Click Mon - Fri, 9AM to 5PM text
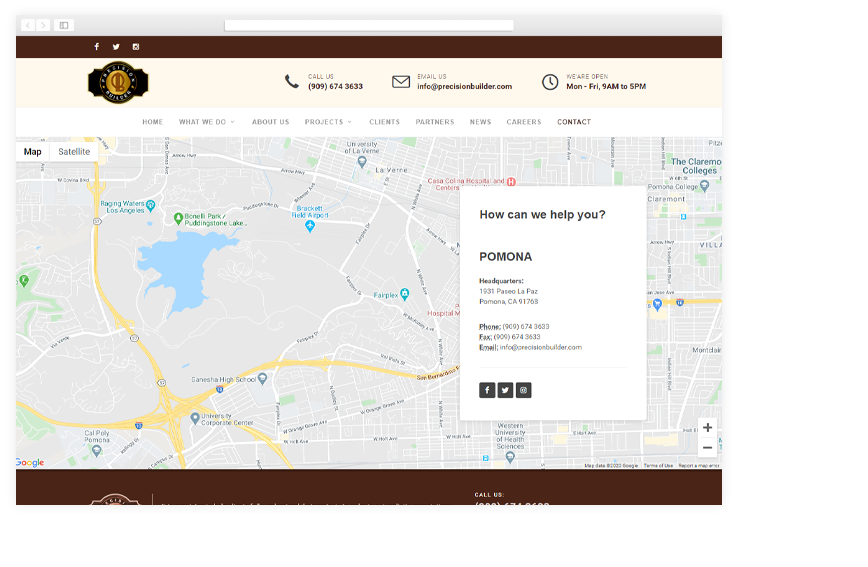 tap(606, 86)
